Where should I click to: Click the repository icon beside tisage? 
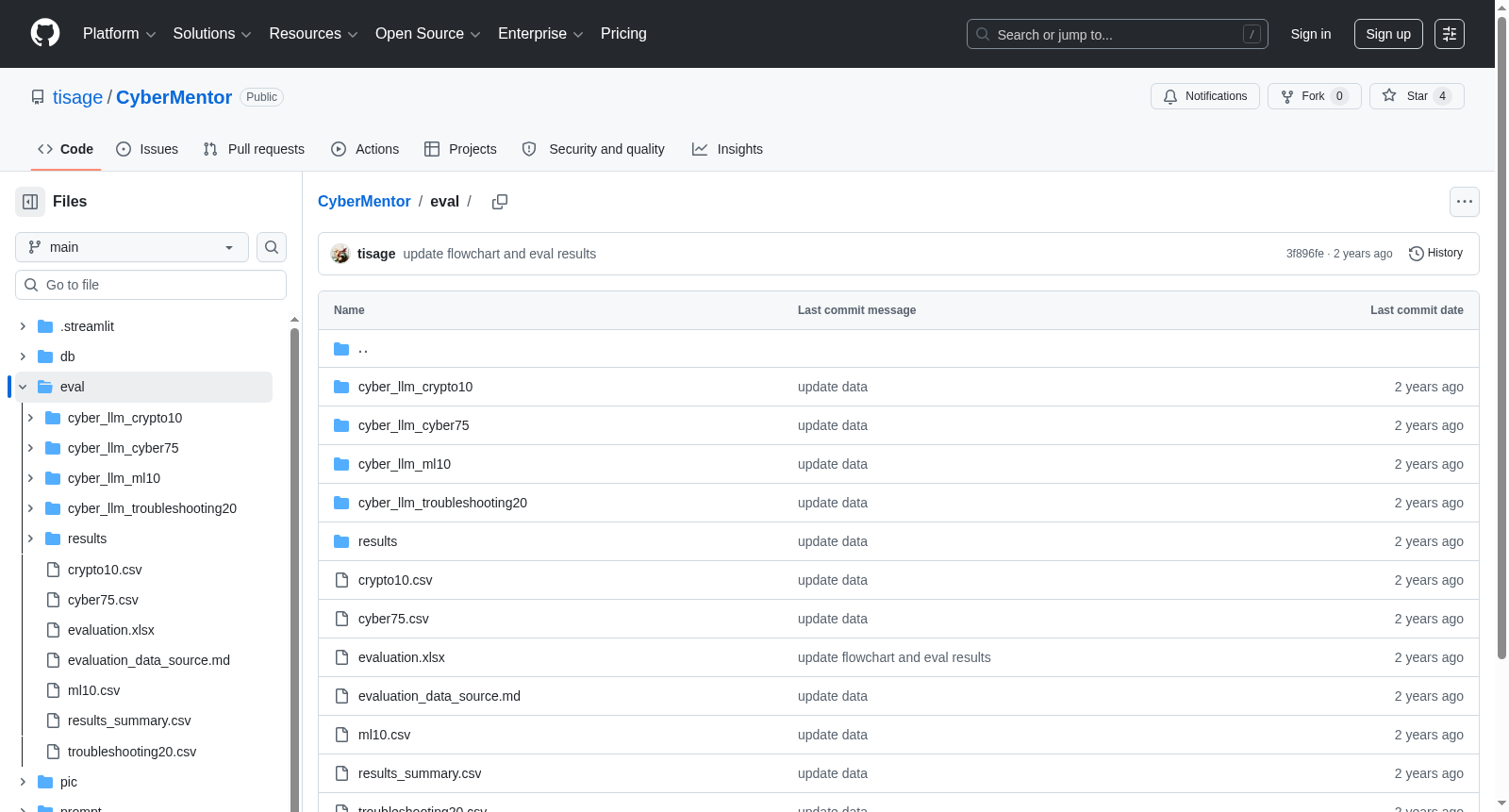(38, 97)
